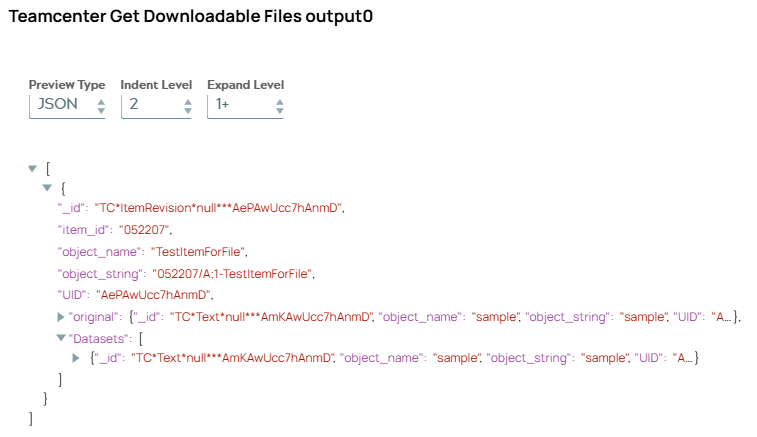Click the Indent Level label
The width and height of the screenshot is (757, 437).
(156, 85)
